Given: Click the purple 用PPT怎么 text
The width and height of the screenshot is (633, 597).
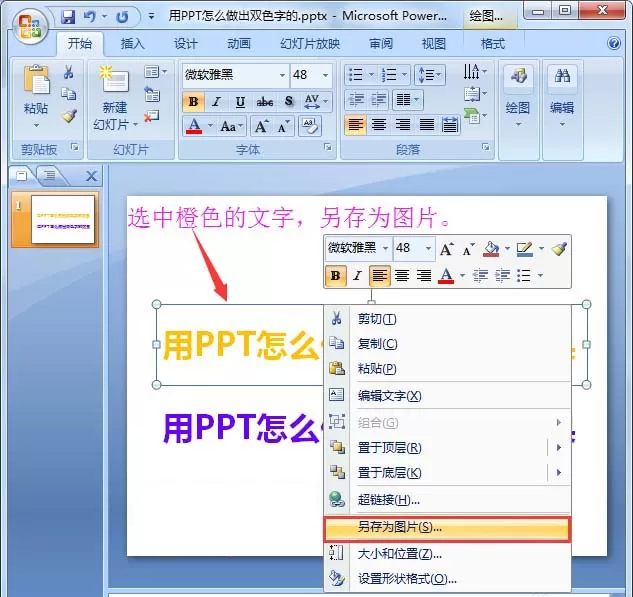Looking at the screenshot, I should (241, 428).
